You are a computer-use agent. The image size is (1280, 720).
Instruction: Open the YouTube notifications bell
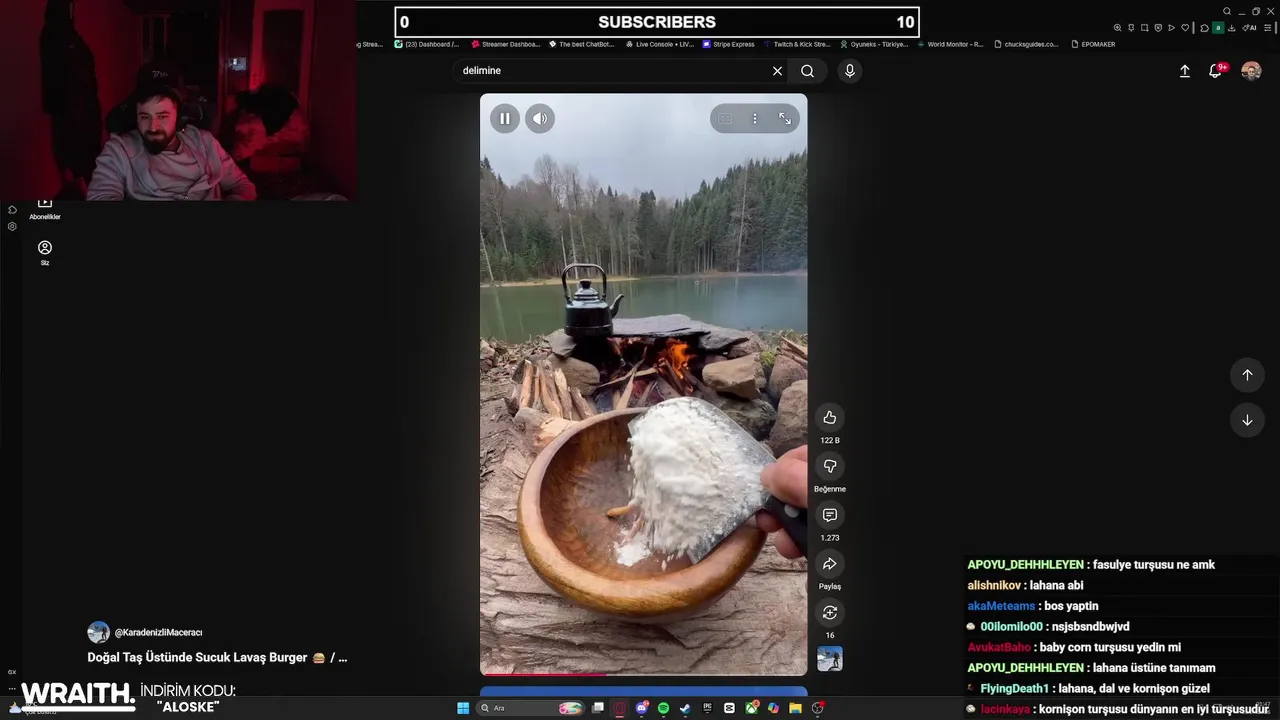(1216, 71)
